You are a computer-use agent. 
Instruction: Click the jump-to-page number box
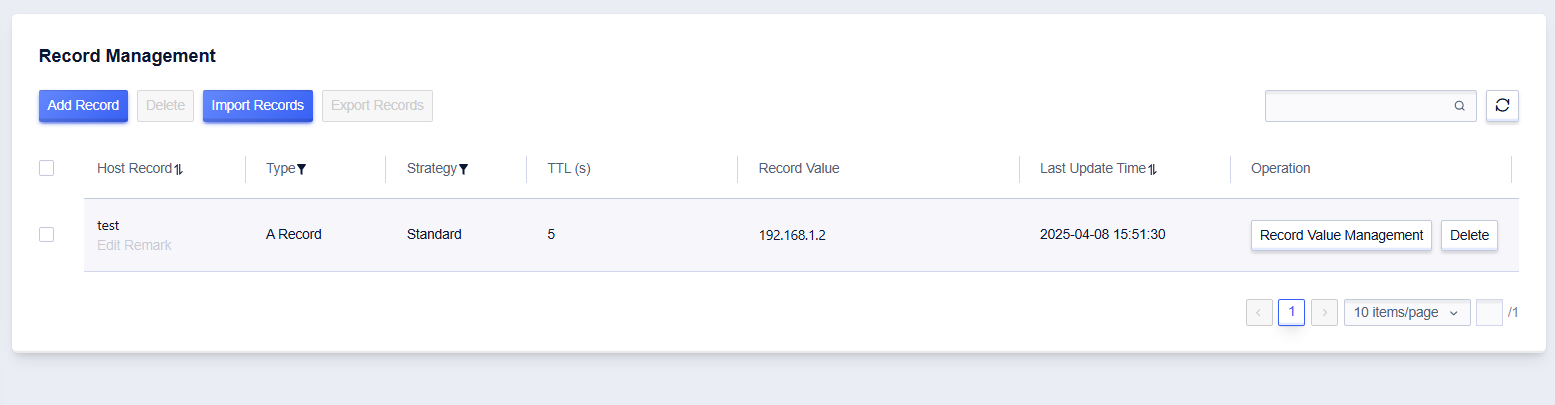1489,312
